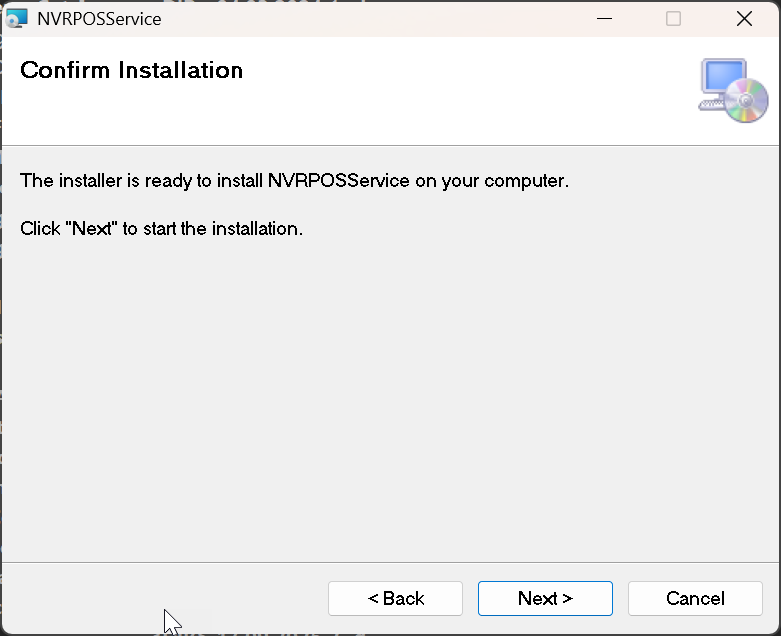Click the "installer is ready to install" sentence
This screenshot has height=636, width=781.
point(294,181)
